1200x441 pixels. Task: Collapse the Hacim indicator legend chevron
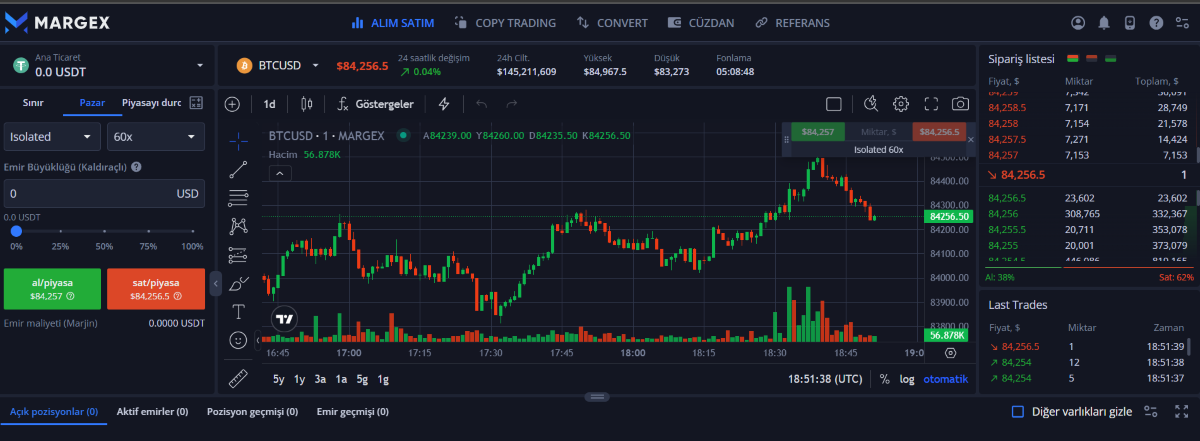[280, 173]
